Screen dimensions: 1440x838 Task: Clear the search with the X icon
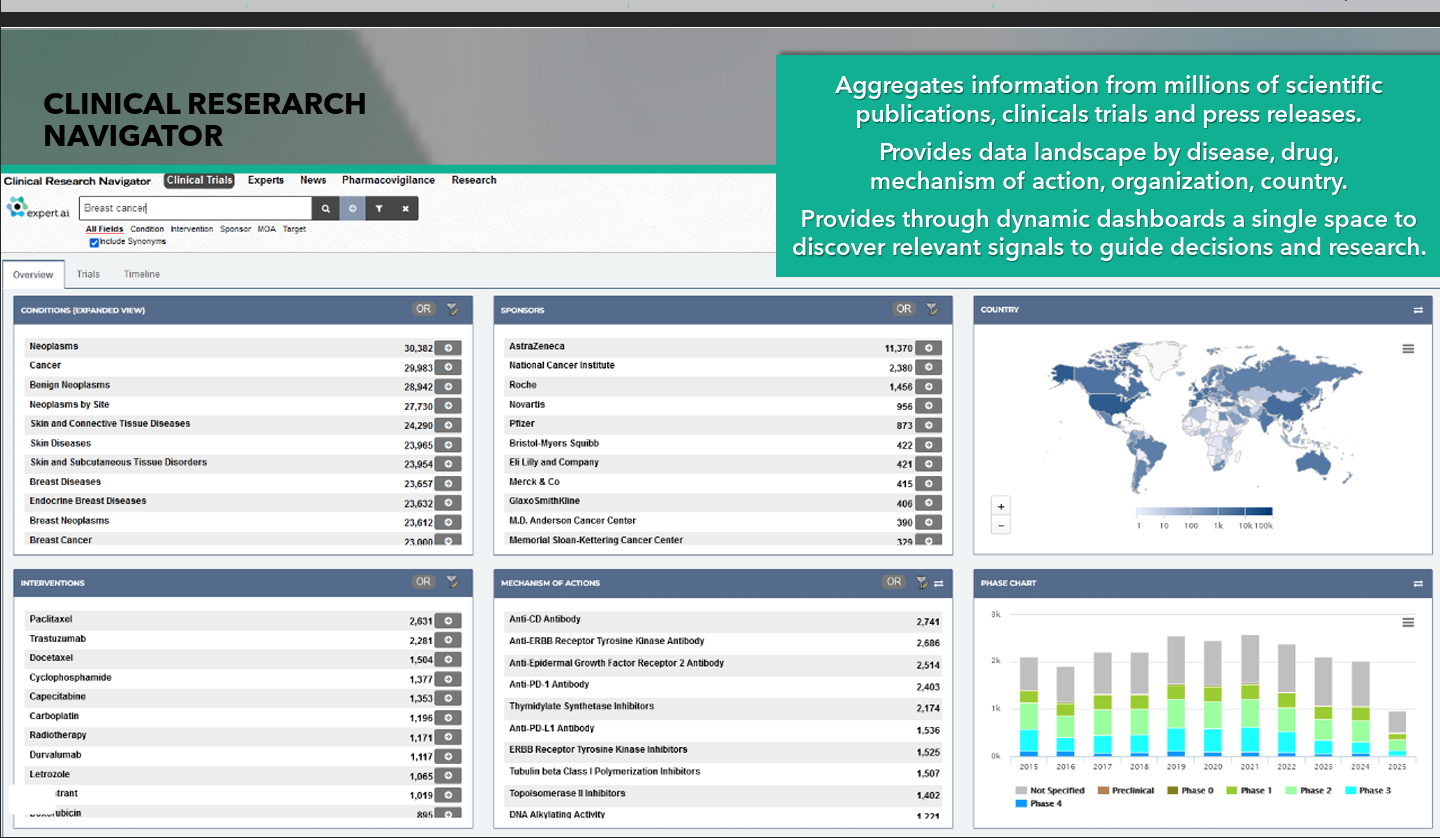(405, 208)
